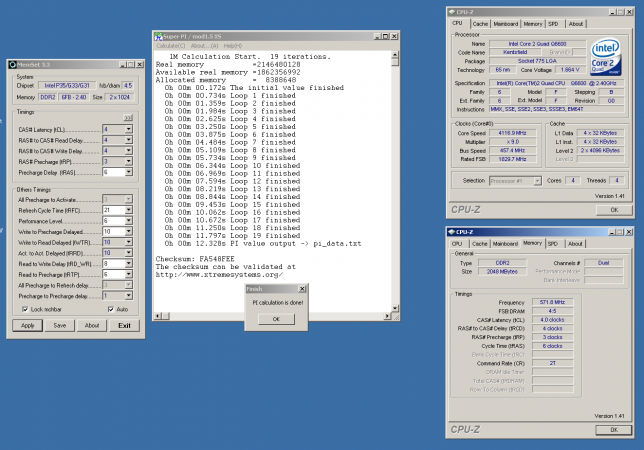The image size is (644, 450).
Task: Click Super PI vertical scrollbar down arrow
Action: pyautogui.click(x=395, y=308)
